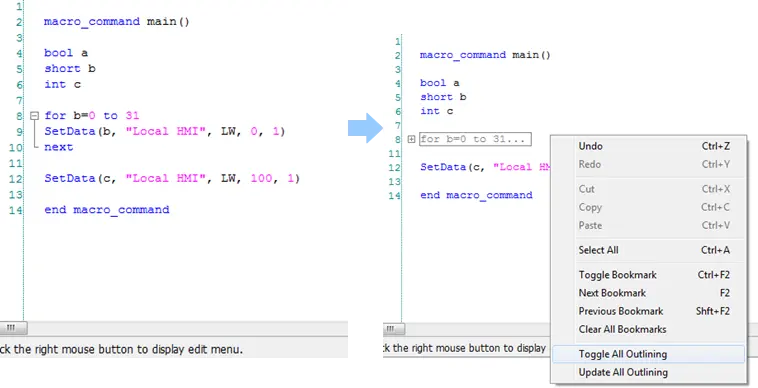Click collapsed 'for b=0 to 31...' box
This screenshot has width=758, height=388.
click(475, 139)
